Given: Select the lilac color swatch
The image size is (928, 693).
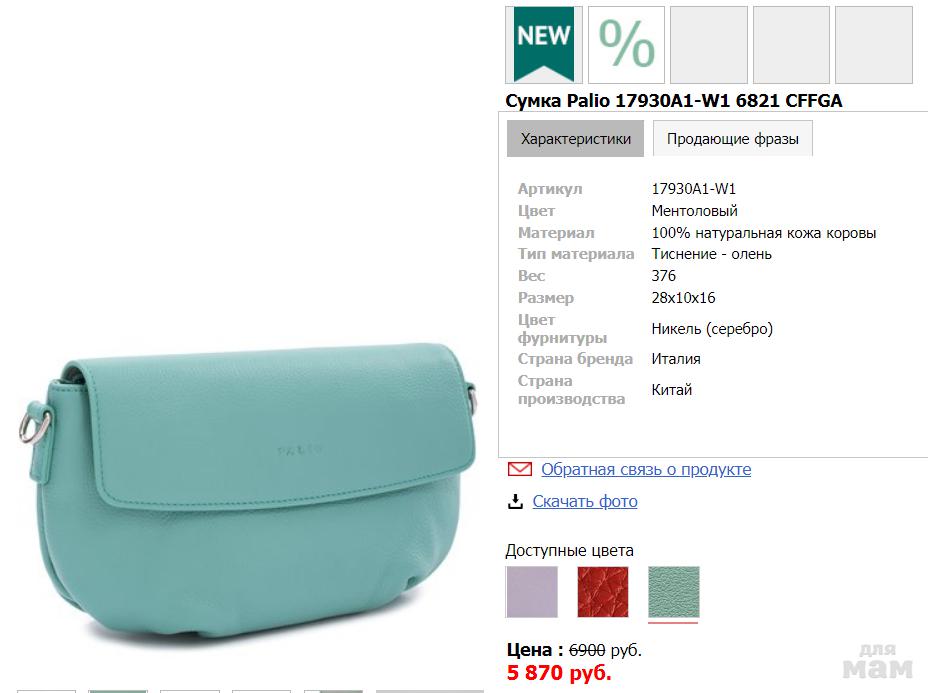Looking at the screenshot, I should point(532,592).
